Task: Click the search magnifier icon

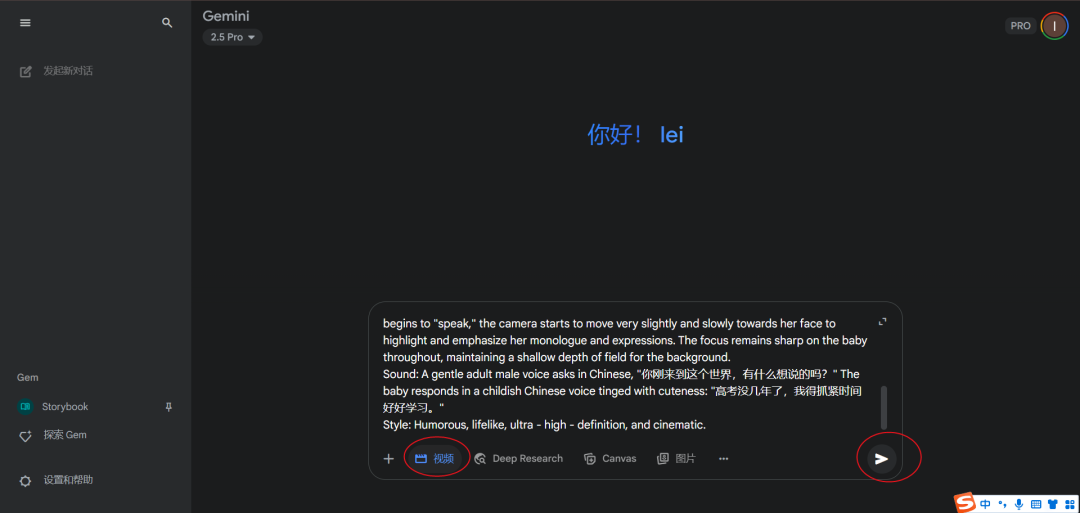Action: click(167, 23)
